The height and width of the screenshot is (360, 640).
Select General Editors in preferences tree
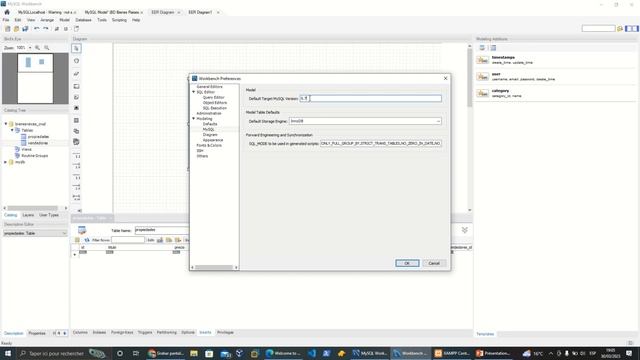(x=209, y=87)
